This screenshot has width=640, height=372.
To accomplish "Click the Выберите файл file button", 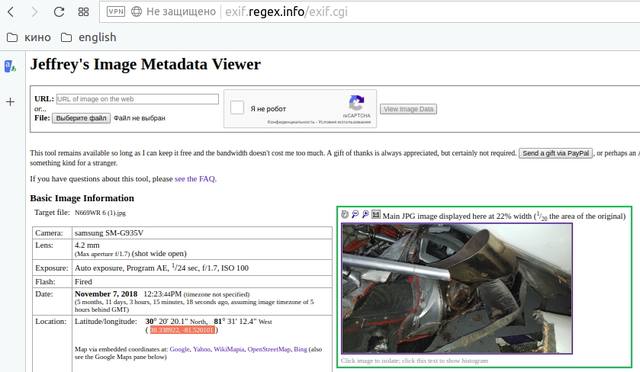I will 81,118.
